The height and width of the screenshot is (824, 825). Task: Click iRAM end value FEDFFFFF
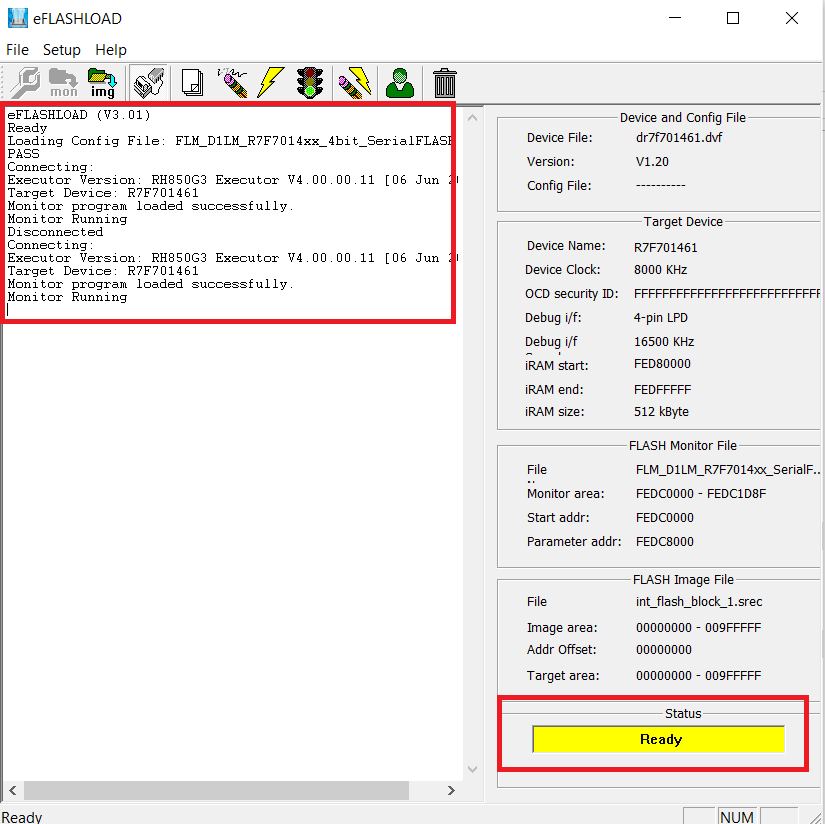[x=662, y=390]
